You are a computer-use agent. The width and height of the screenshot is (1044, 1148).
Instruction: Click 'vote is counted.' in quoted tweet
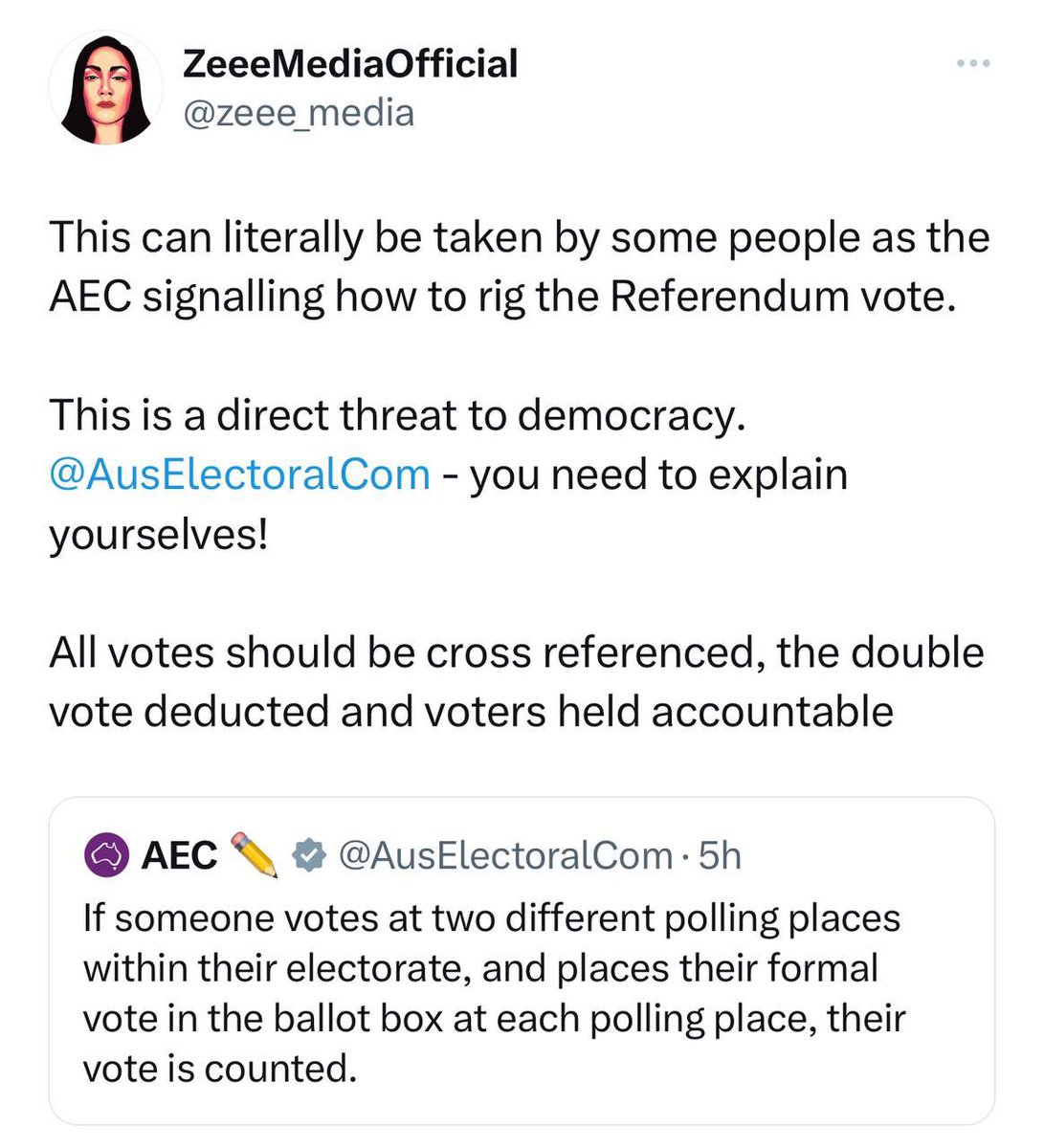[x=219, y=1068]
